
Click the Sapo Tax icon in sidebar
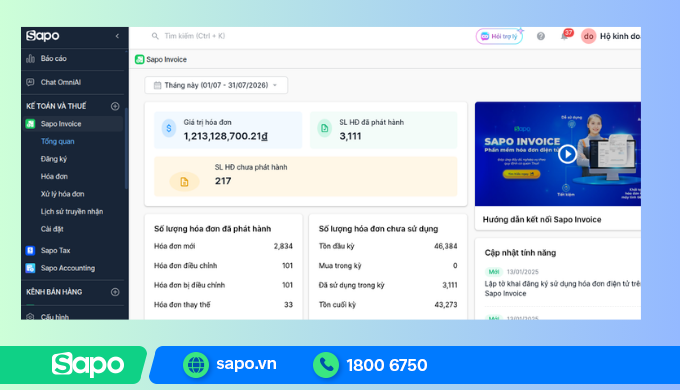[x=30, y=250]
